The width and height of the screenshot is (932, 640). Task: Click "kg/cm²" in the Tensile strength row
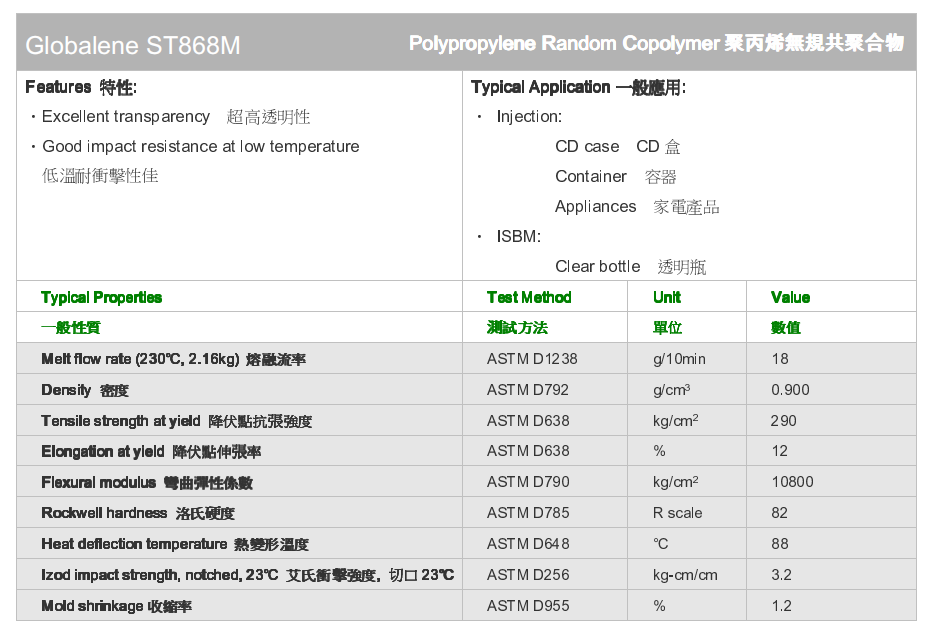click(675, 421)
